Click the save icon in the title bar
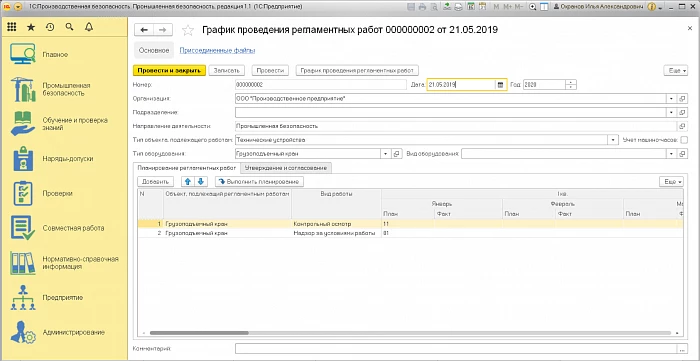The height and width of the screenshot is (361, 700). tap(410, 7)
